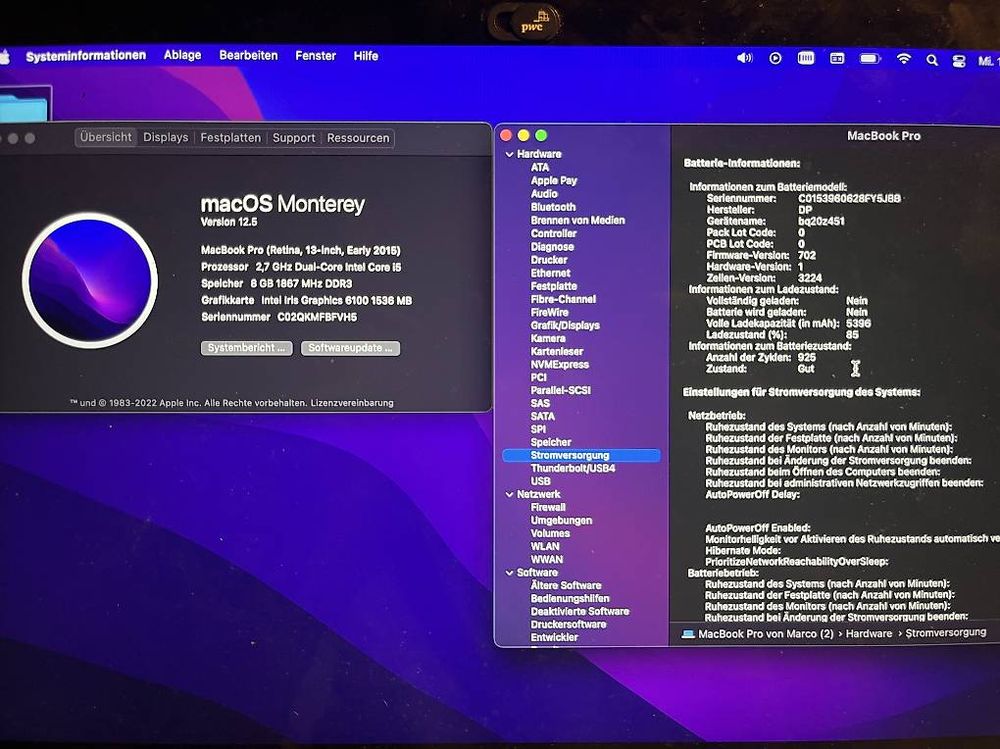Image resolution: width=1000 pixels, height=749 pixels.
Task: Select Deaktivierte Software in the sidebar
Action: (x=580, y=611)
